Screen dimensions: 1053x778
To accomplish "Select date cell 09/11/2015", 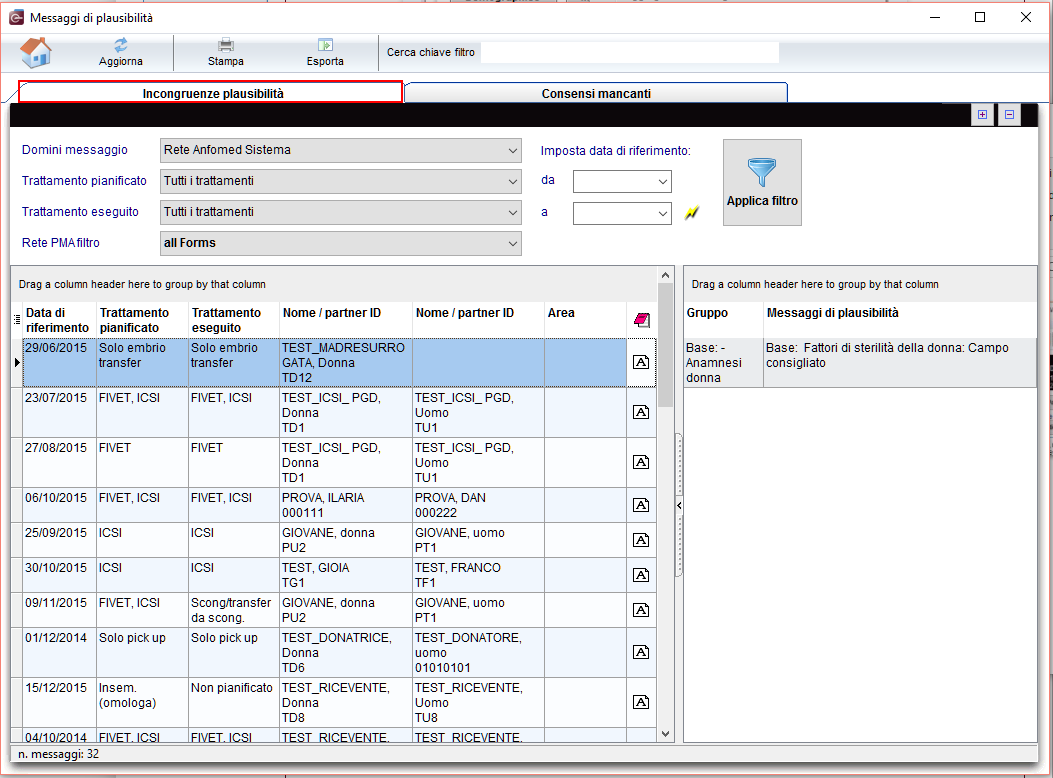I will pos(60,610).
